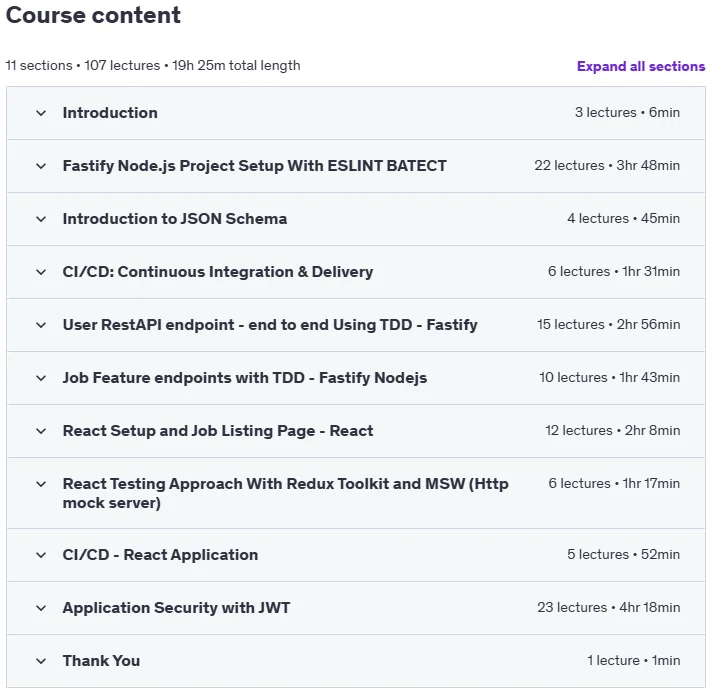Select Application Security with JWT title
The width and height of the screenshot is (711, 697).
tap(176, 608)
